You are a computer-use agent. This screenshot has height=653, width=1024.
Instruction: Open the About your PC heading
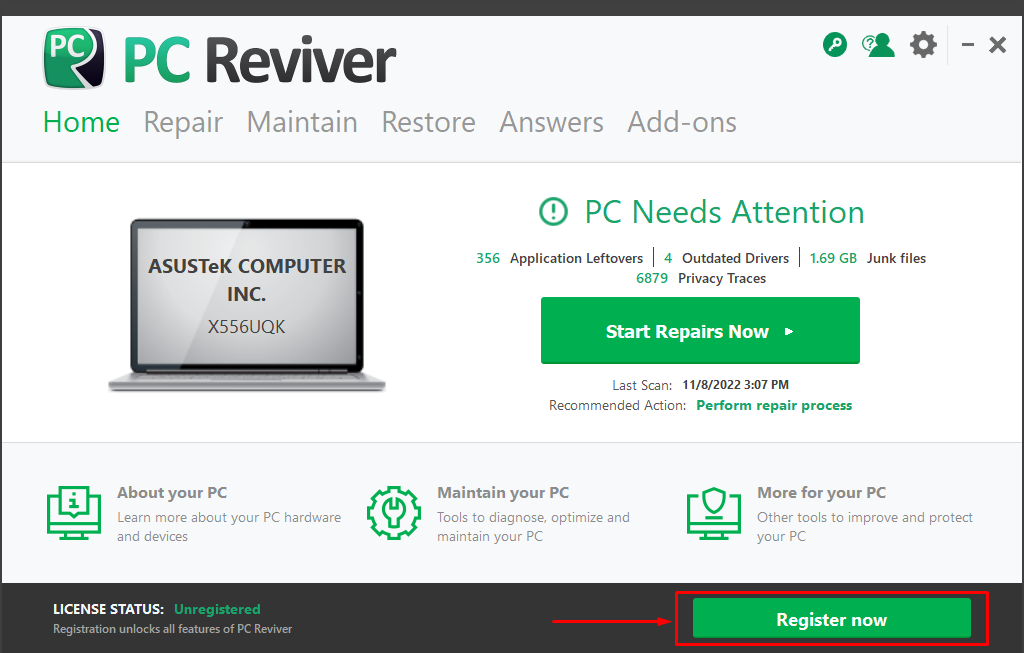coord(172,492)
